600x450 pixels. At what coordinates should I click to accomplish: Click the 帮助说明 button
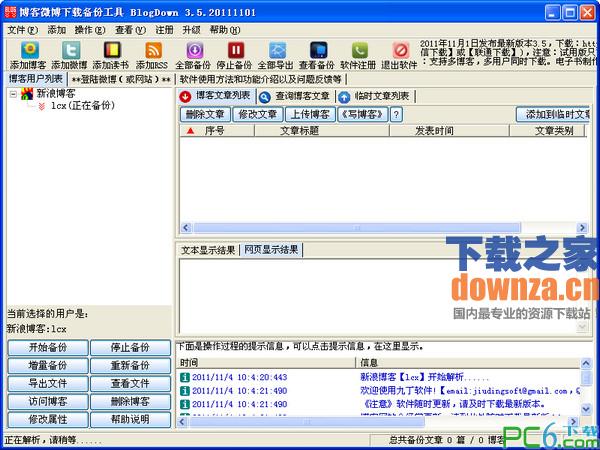130,420
